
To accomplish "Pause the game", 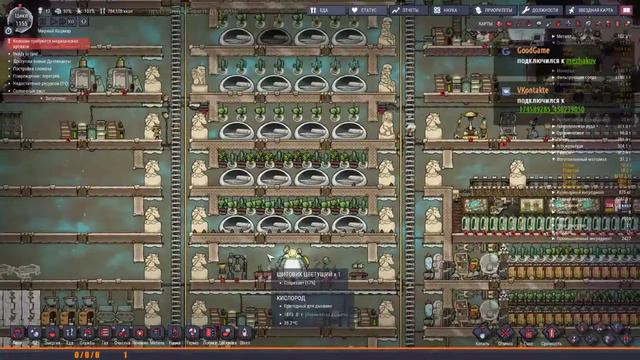I will pos(43,21).
